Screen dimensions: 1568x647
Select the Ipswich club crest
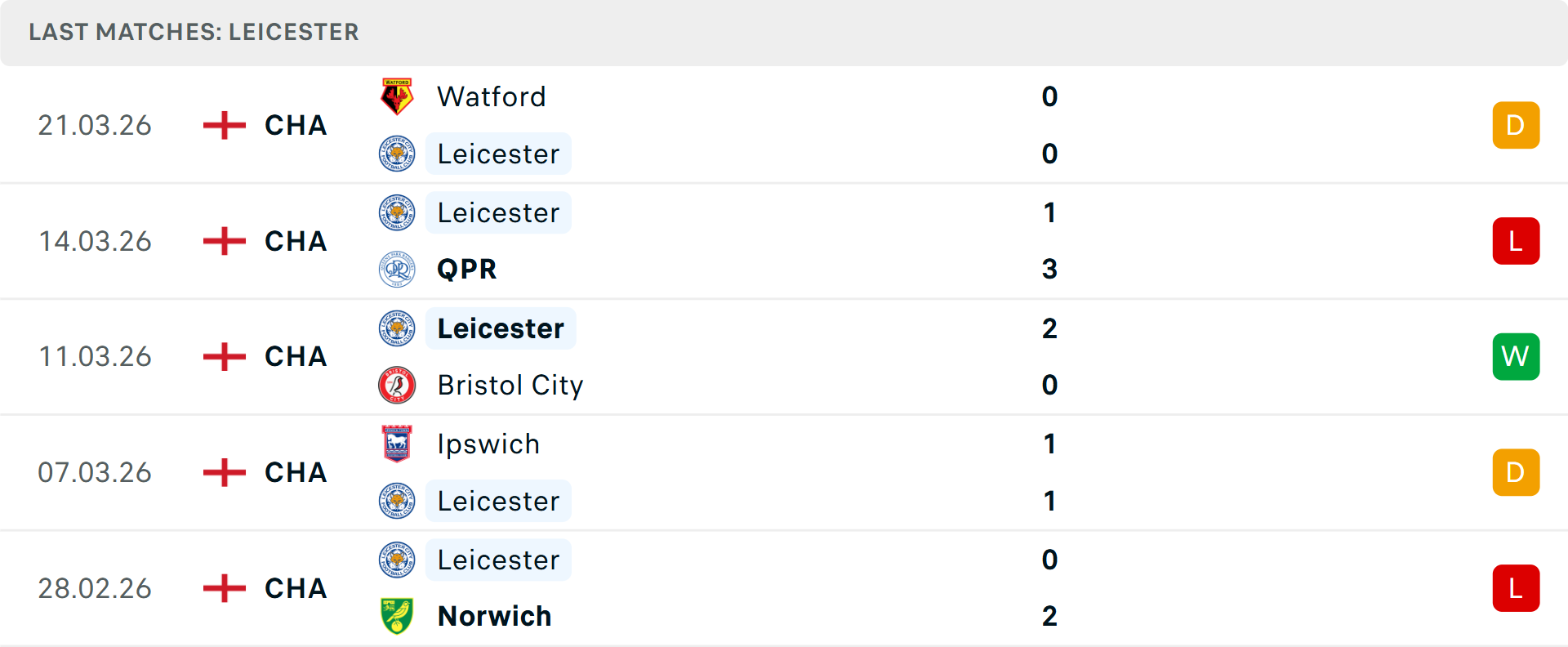coord(397,444)
